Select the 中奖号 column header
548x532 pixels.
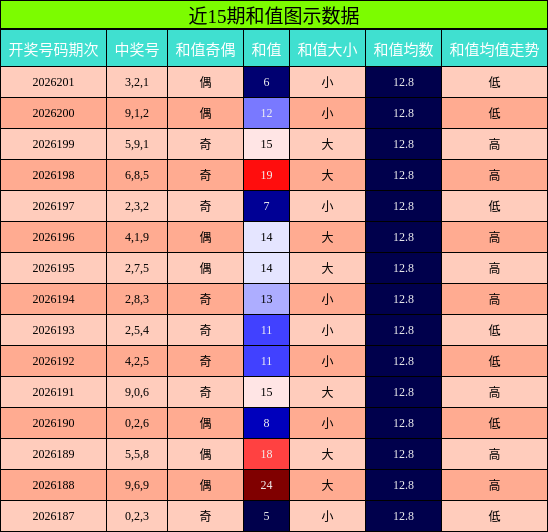click(x=137, y=49)
